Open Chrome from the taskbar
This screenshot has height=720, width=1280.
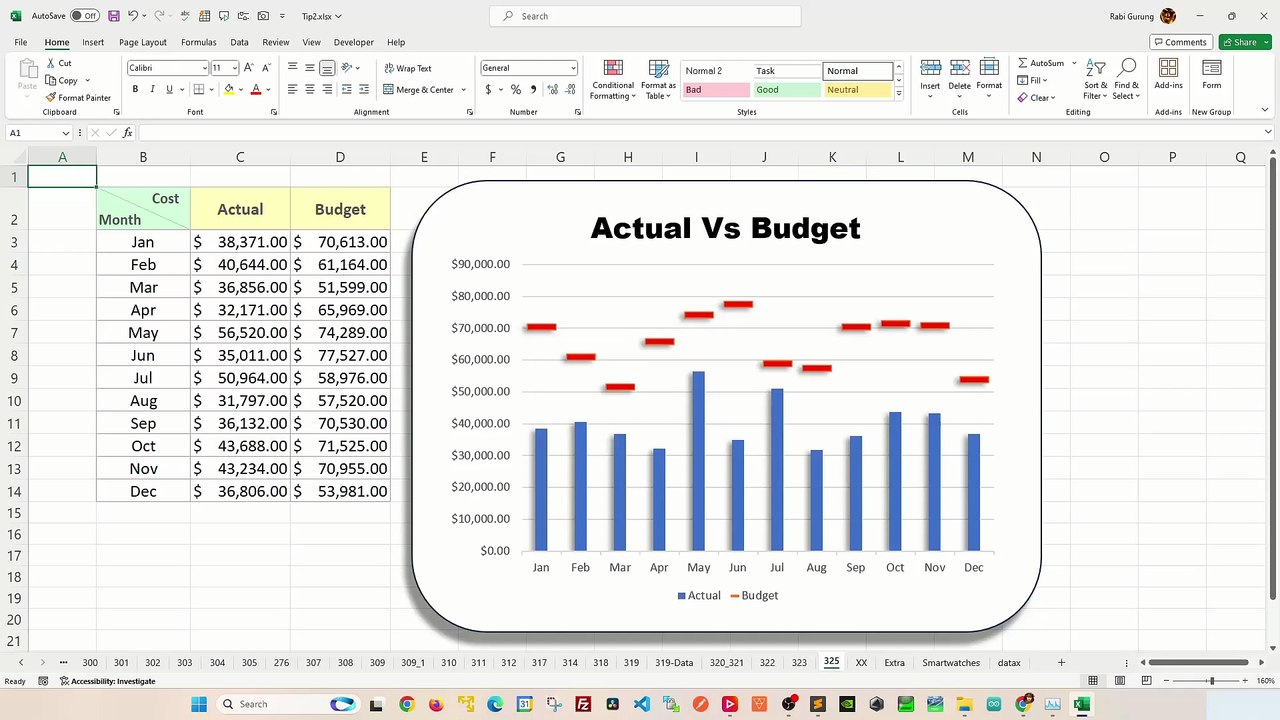[x=406, y=704]
